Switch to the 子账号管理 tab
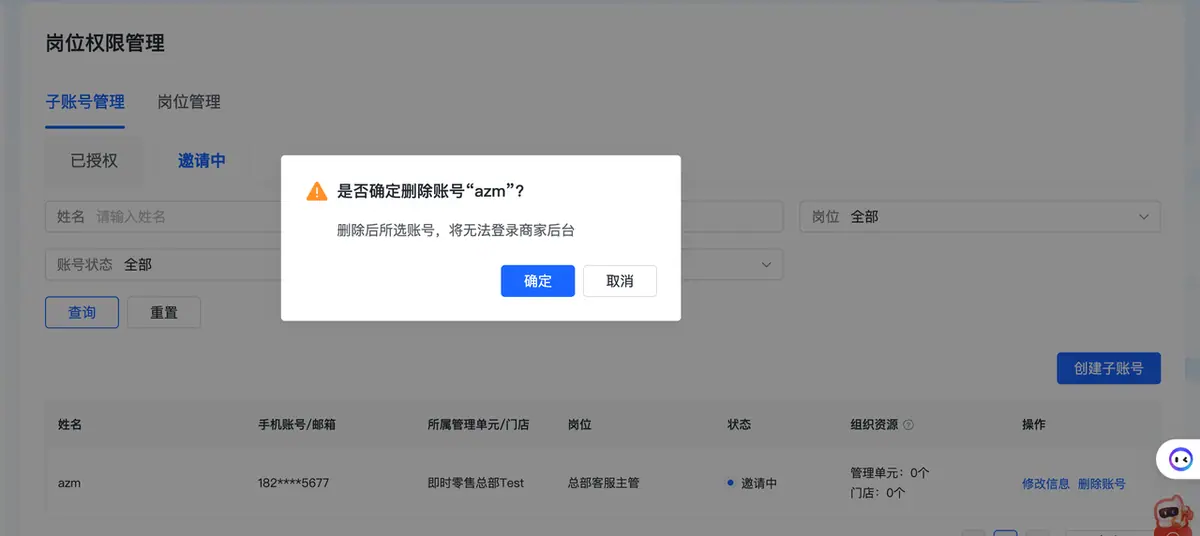Image resolution: width=1200 pixels, height=536 pixels. (85, 102)
